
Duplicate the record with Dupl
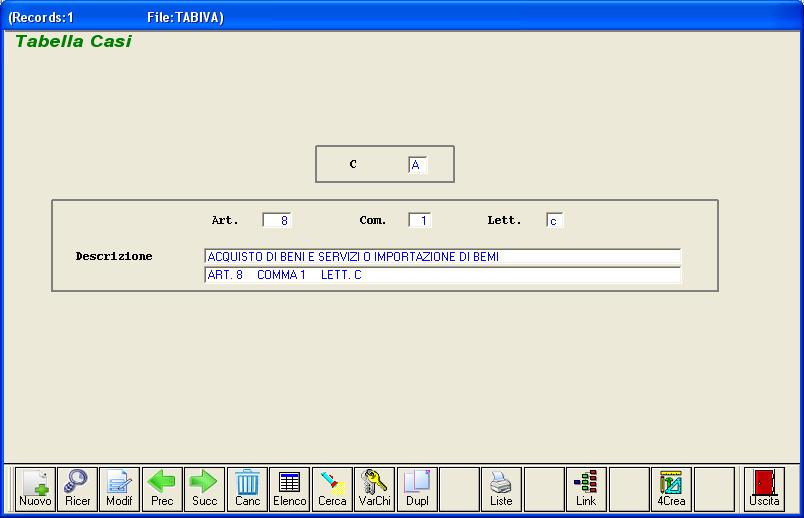click(417, 489)
